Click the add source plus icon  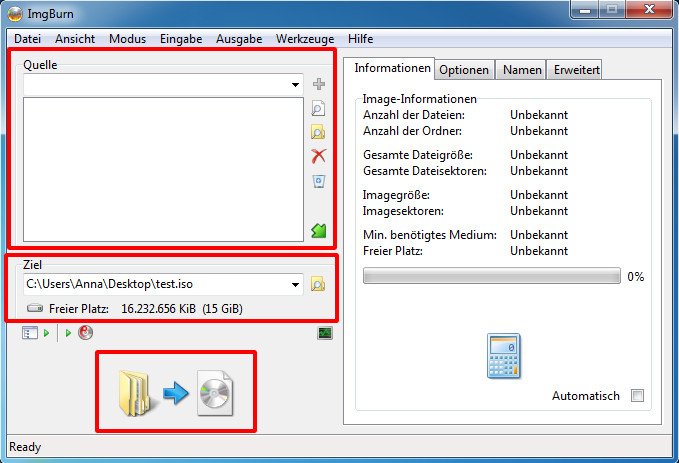click(x=319, y=85)
